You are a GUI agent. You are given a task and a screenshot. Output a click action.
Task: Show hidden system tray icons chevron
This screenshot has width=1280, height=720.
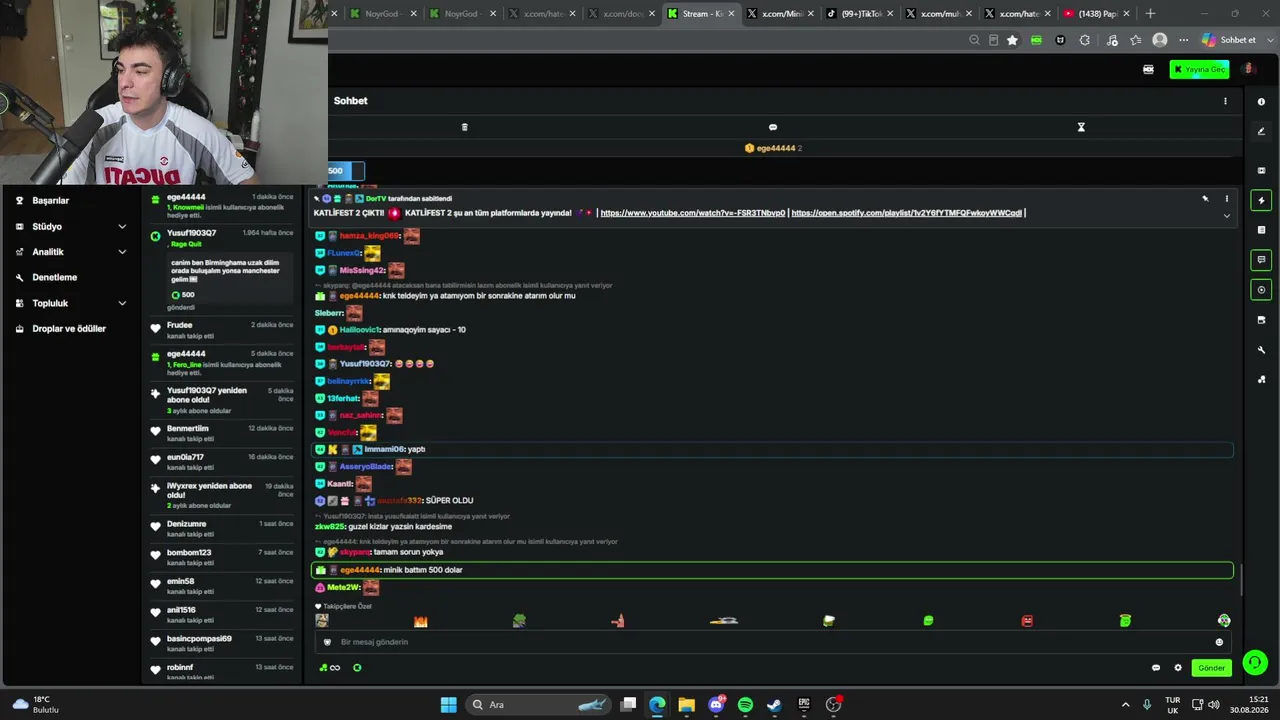[x=1125, y=705]
